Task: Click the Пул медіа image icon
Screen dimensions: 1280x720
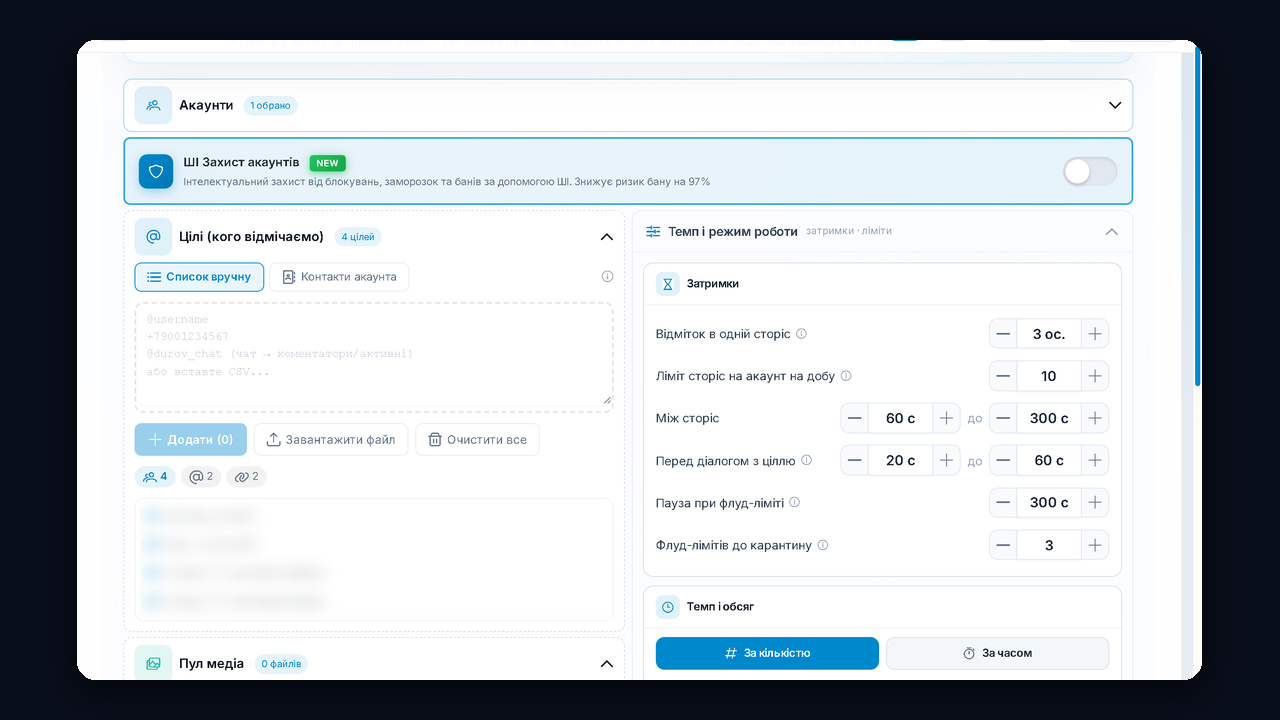Action: (x=153, y=663)
